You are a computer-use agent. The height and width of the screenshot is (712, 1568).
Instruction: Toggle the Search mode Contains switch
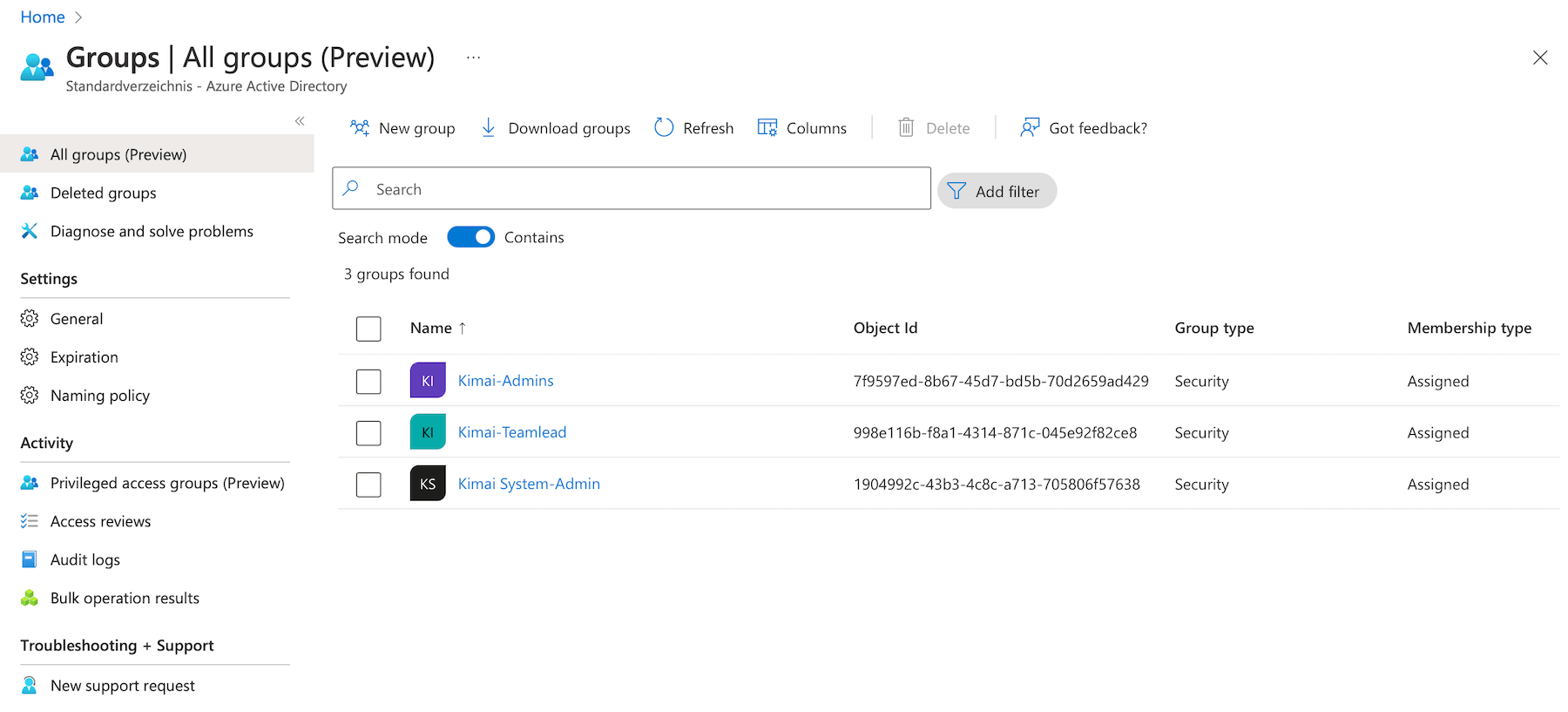click(x=470, y=237)
